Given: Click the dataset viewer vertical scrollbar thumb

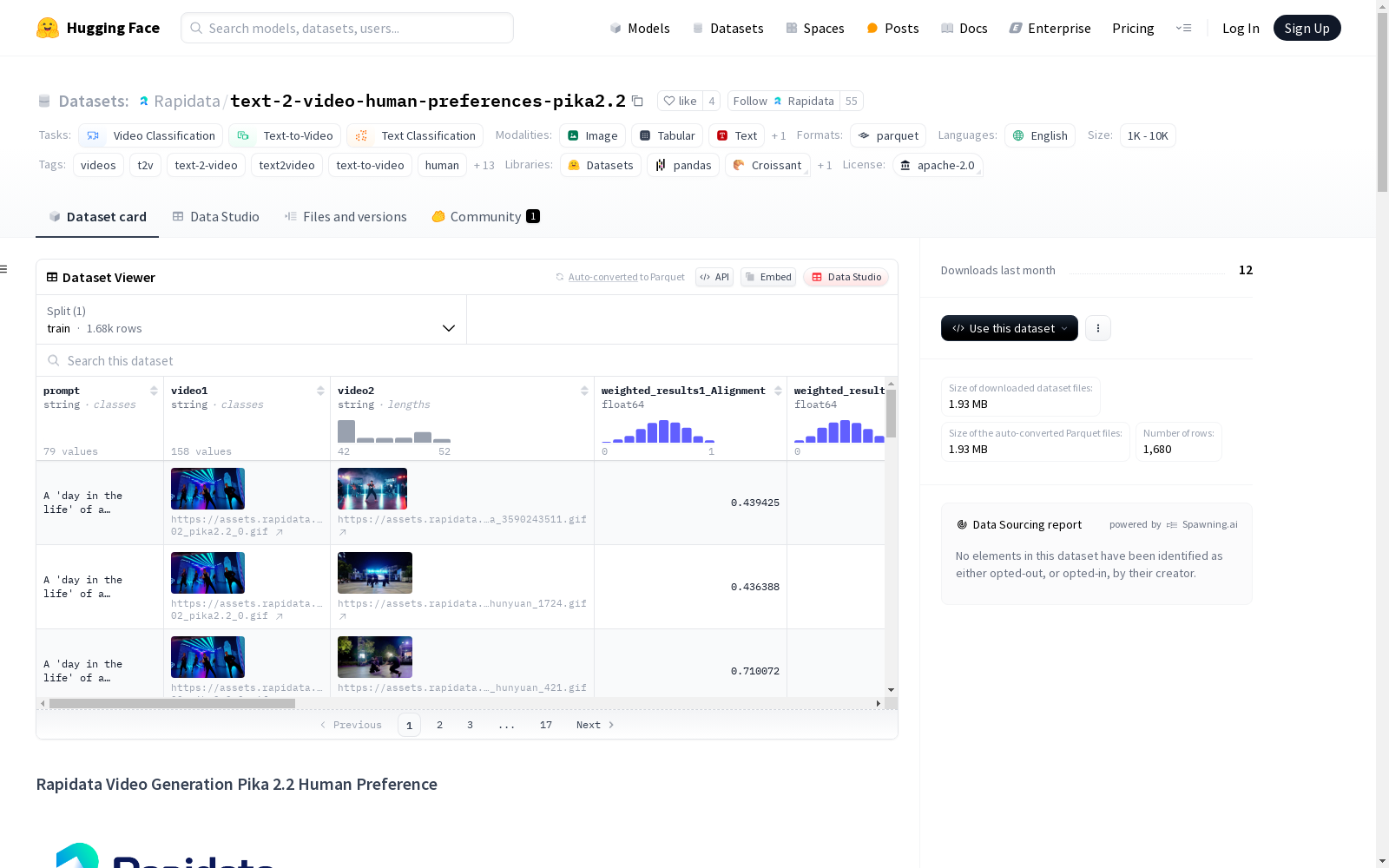Looking at the screenshot, I should click(891, 413).
